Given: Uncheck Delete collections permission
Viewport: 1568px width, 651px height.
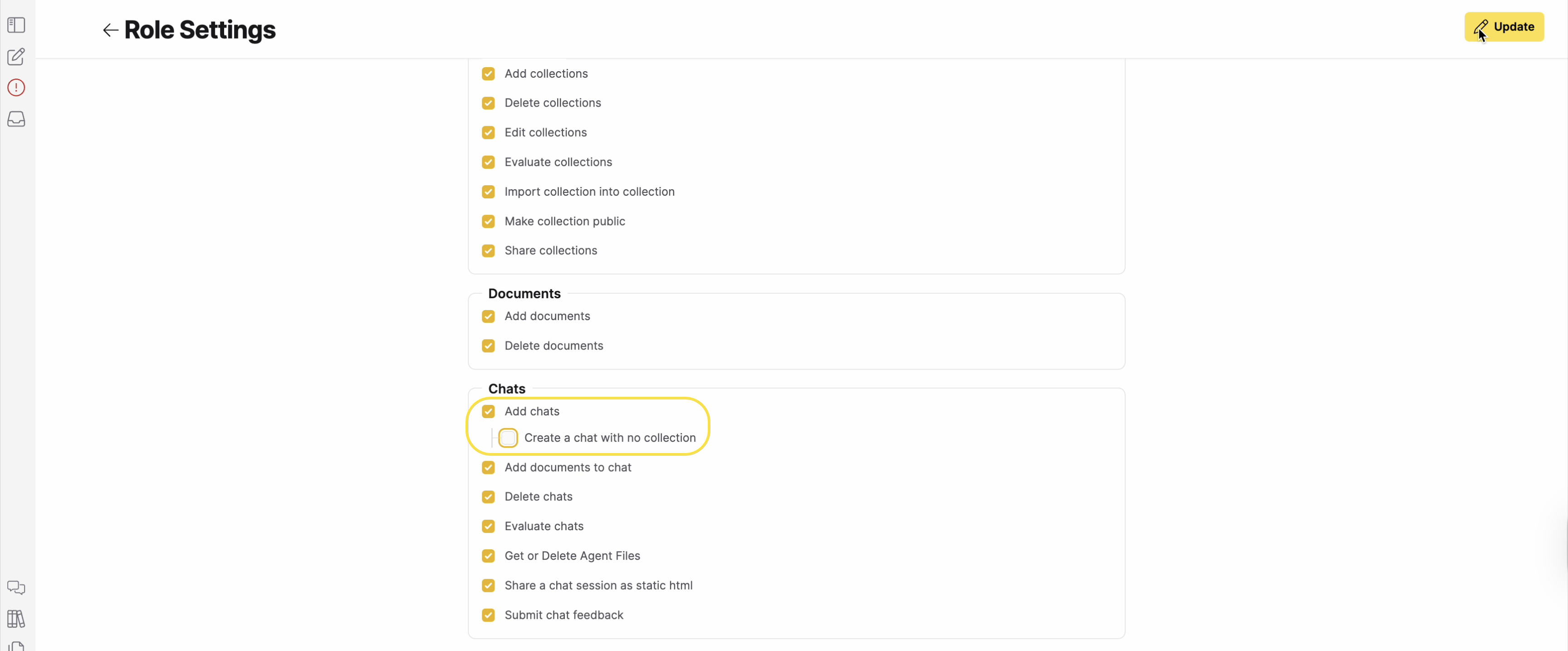Looking at the screenshot, I should 488,103.
